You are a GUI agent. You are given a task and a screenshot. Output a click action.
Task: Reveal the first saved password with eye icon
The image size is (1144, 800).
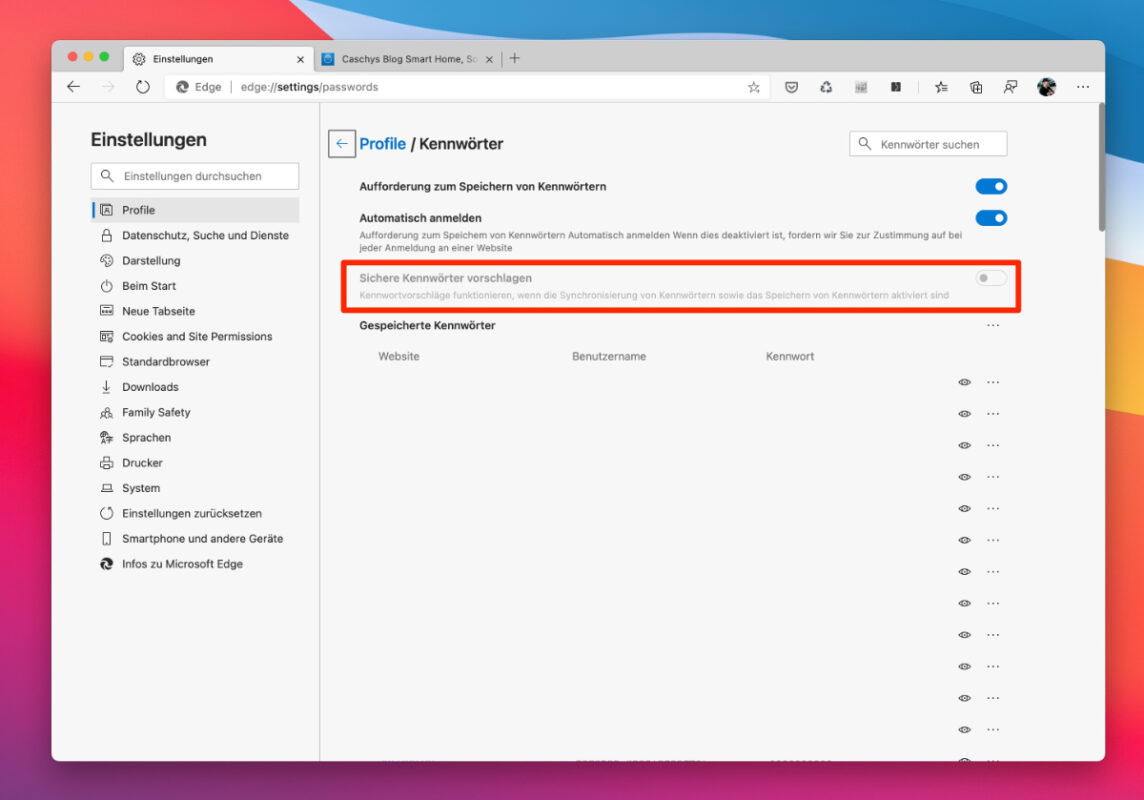pyautogui.click(x=964, y=381)
